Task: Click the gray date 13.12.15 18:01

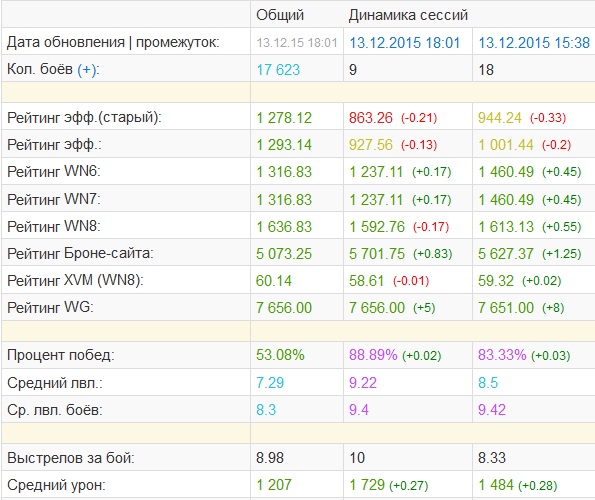Action: point(297,42)
